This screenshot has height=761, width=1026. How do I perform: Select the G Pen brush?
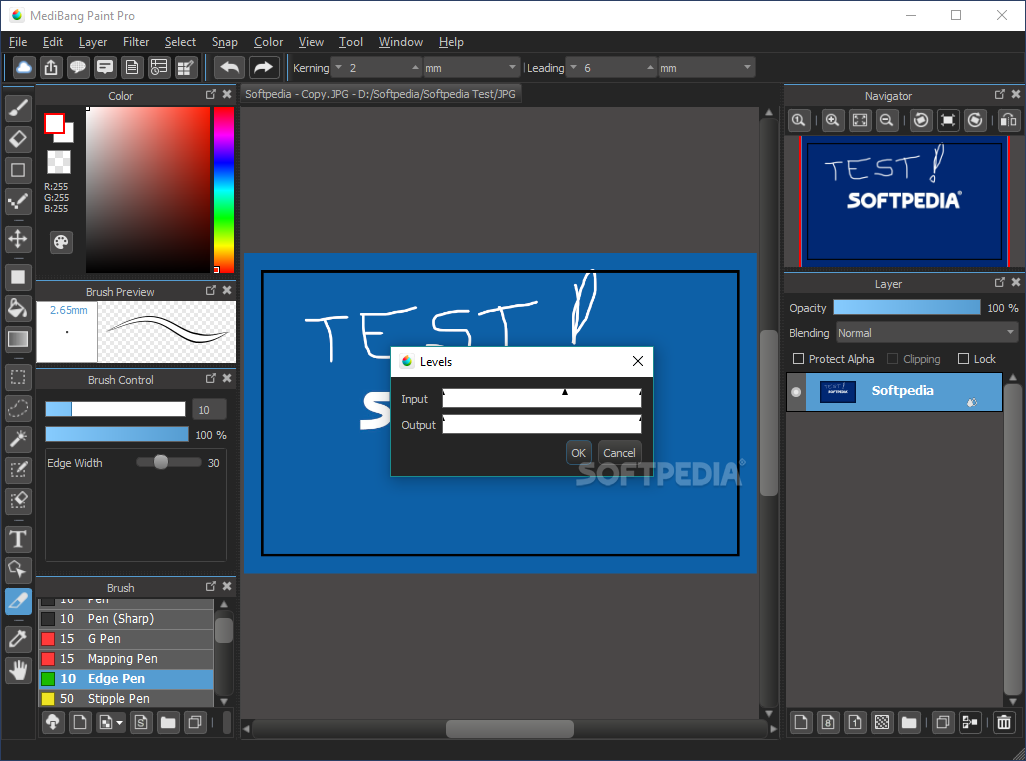(126, 639)
